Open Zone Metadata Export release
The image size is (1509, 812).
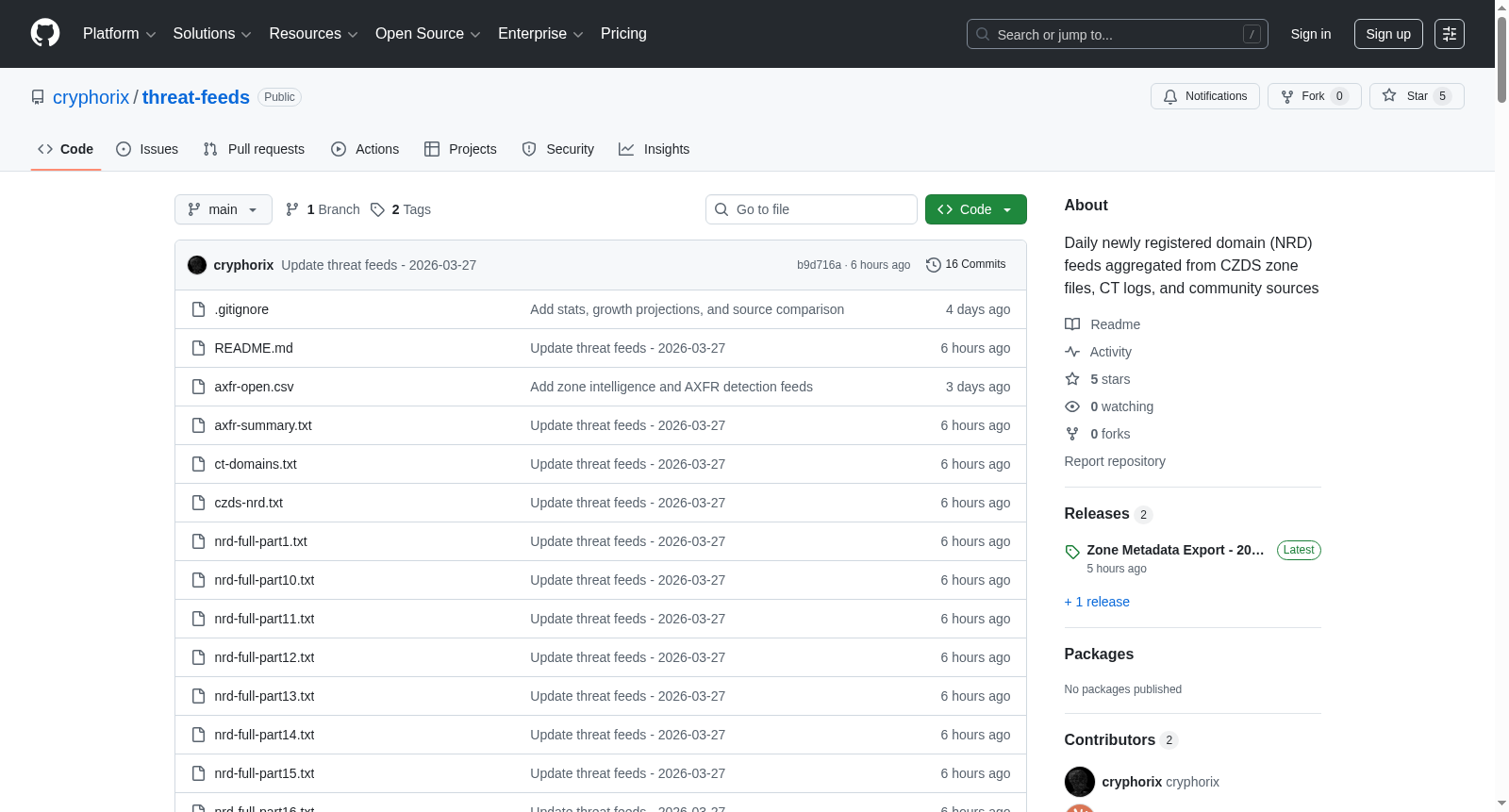(x=1175, y=550)
